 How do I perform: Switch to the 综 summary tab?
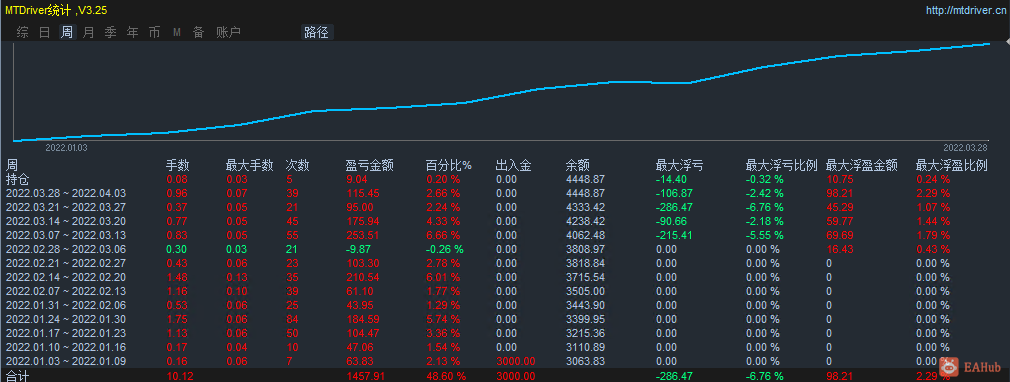(x=23, y=32)
